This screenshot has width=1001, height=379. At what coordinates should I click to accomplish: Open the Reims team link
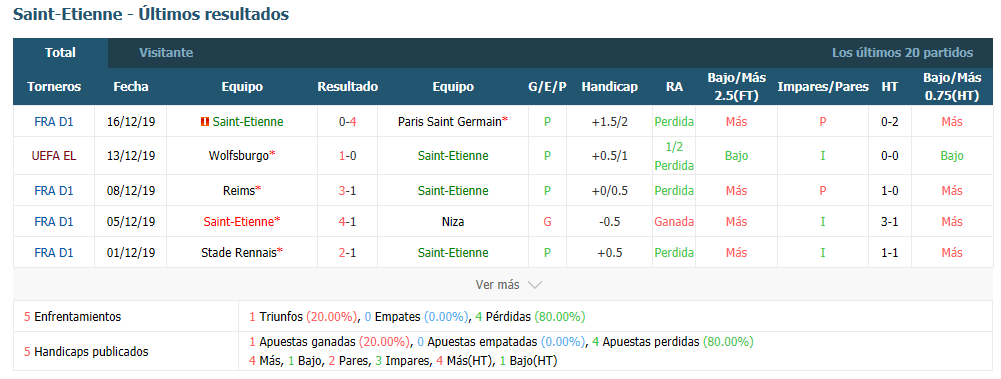point(242,190)
